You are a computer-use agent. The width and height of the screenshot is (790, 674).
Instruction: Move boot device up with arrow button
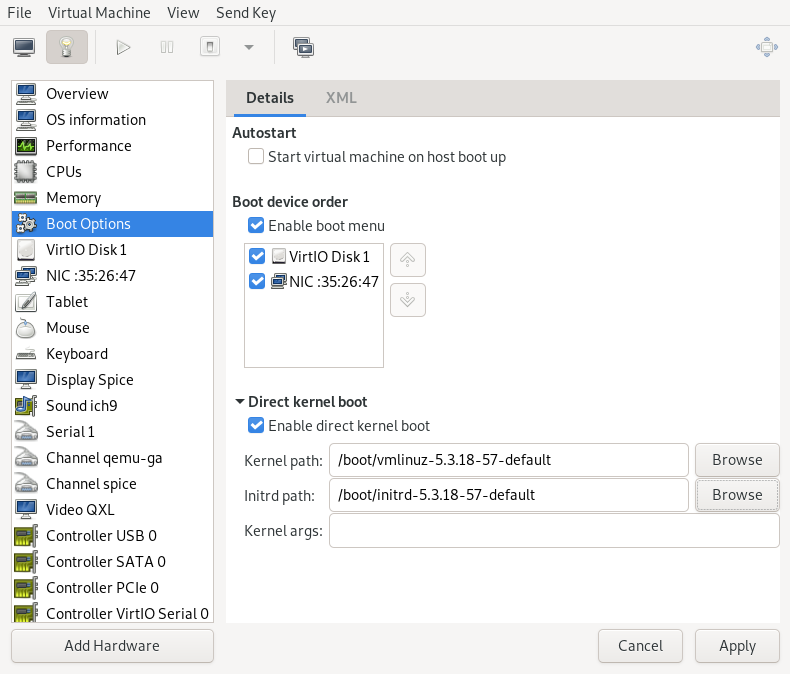[x=407, y=260]
